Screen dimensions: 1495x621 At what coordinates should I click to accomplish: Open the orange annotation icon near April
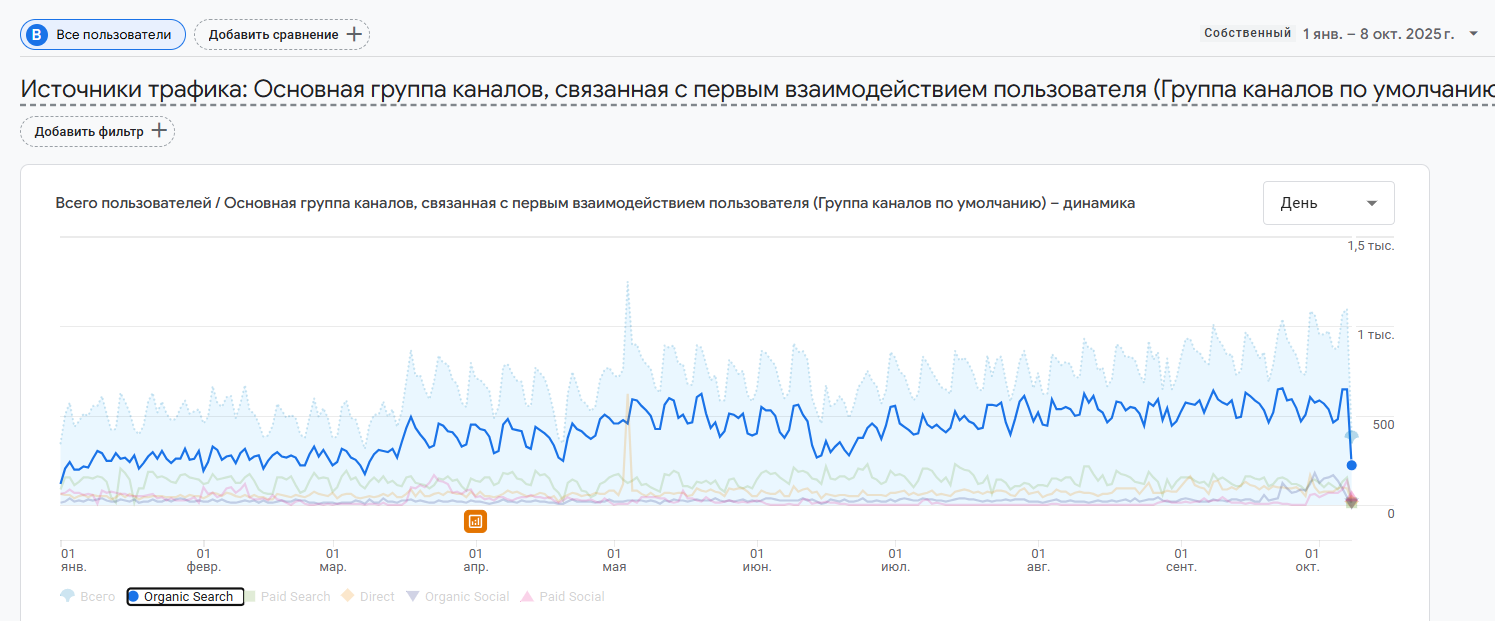tap(476, 520)
